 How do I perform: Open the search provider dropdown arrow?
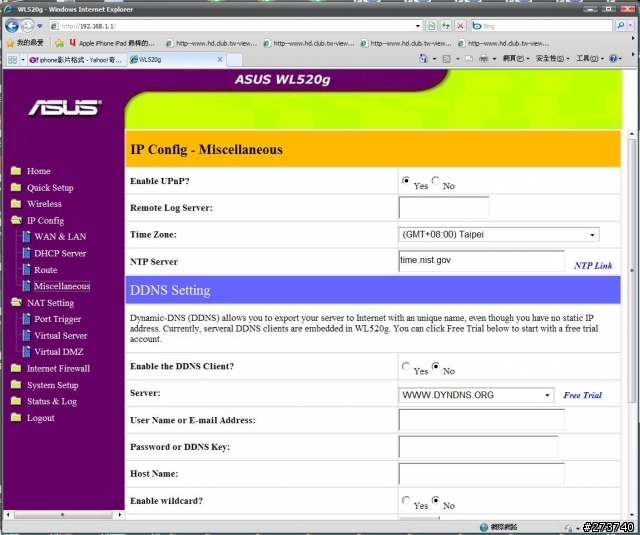(631, 26)
